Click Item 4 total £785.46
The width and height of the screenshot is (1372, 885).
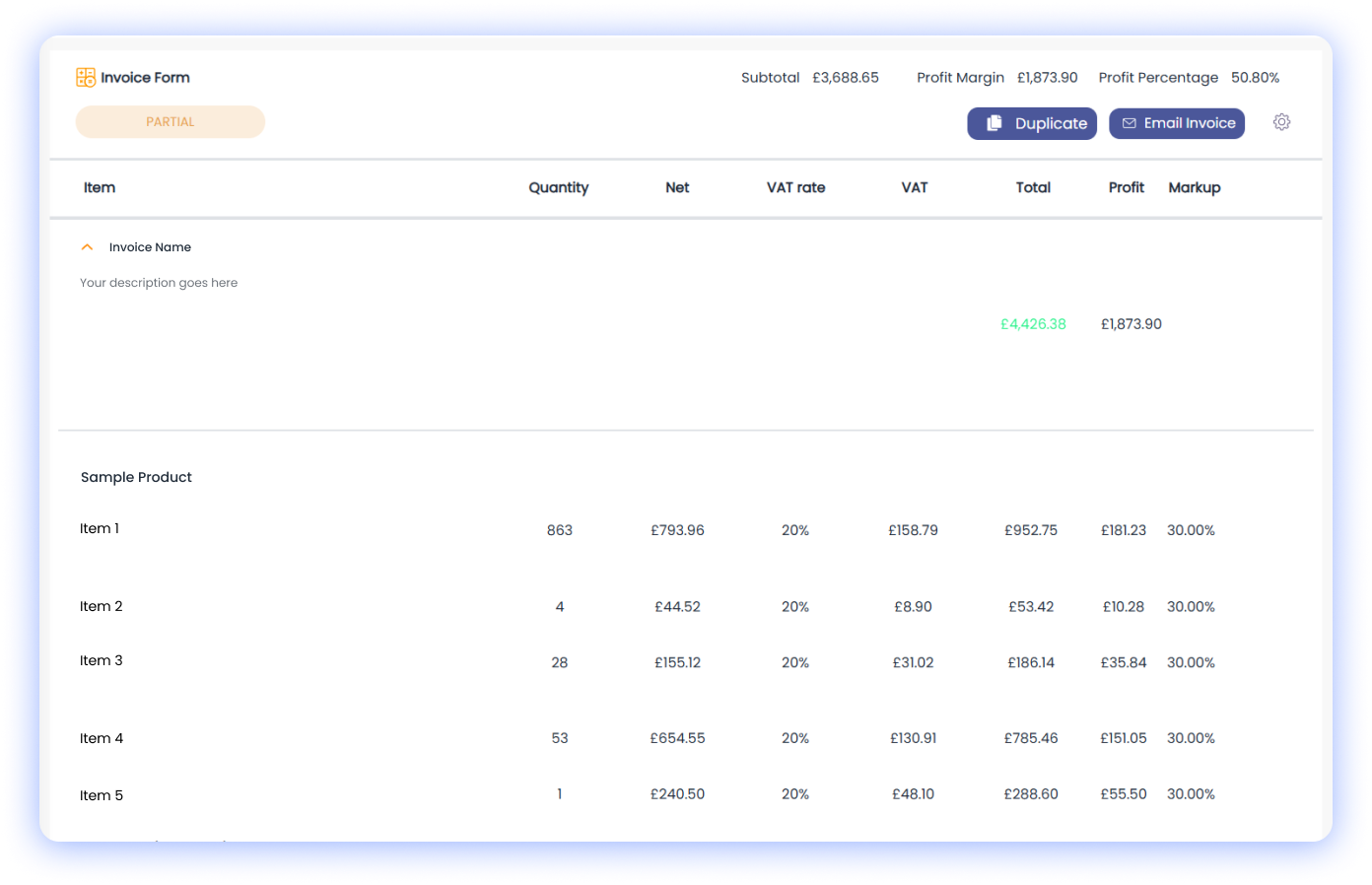pyautogui.click(x=1031, y=738)
